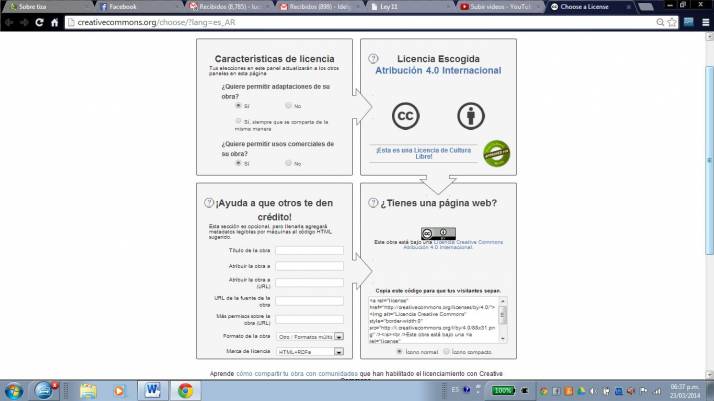714x401 pixels.
Task: Click the help icon beside Tienes una página web
Action: (373, 203)
